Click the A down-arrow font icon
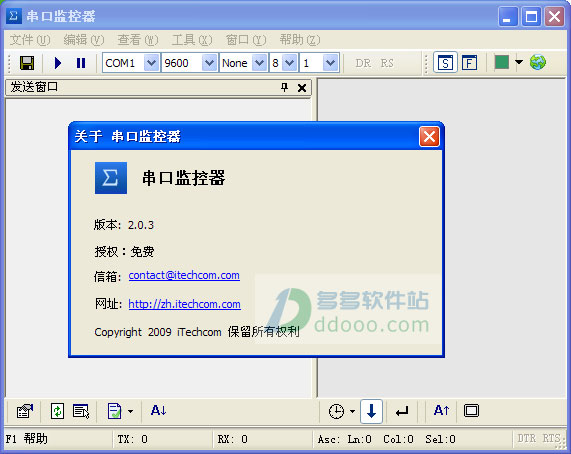This screenshot has height=454, width=571. point(158,411)
